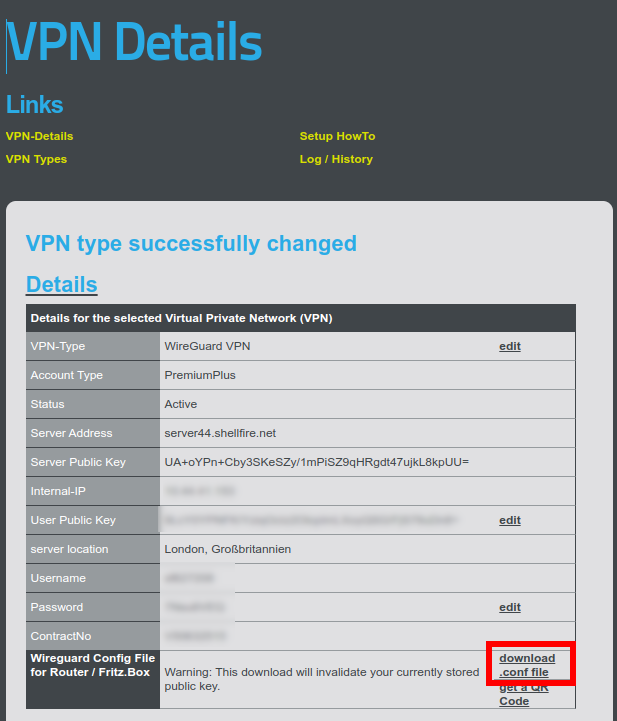Click the London, Großbritannien location value
Image resolution: width=617 pixels, height=721 pixels.
click(x=228, y=549)
